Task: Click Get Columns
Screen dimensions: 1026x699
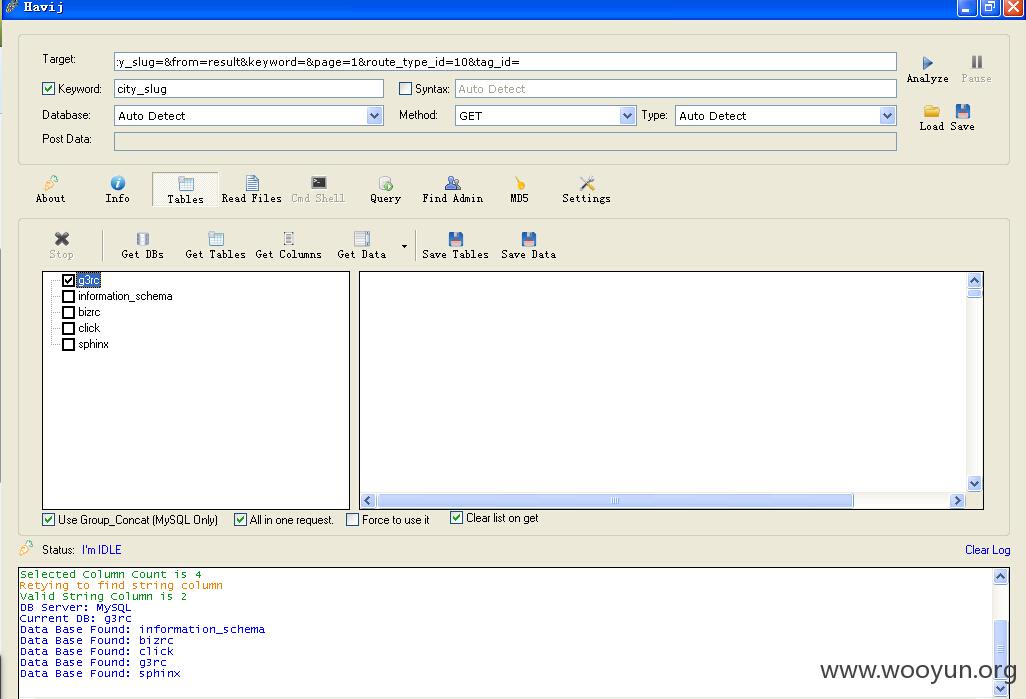Action: point(289,245)
